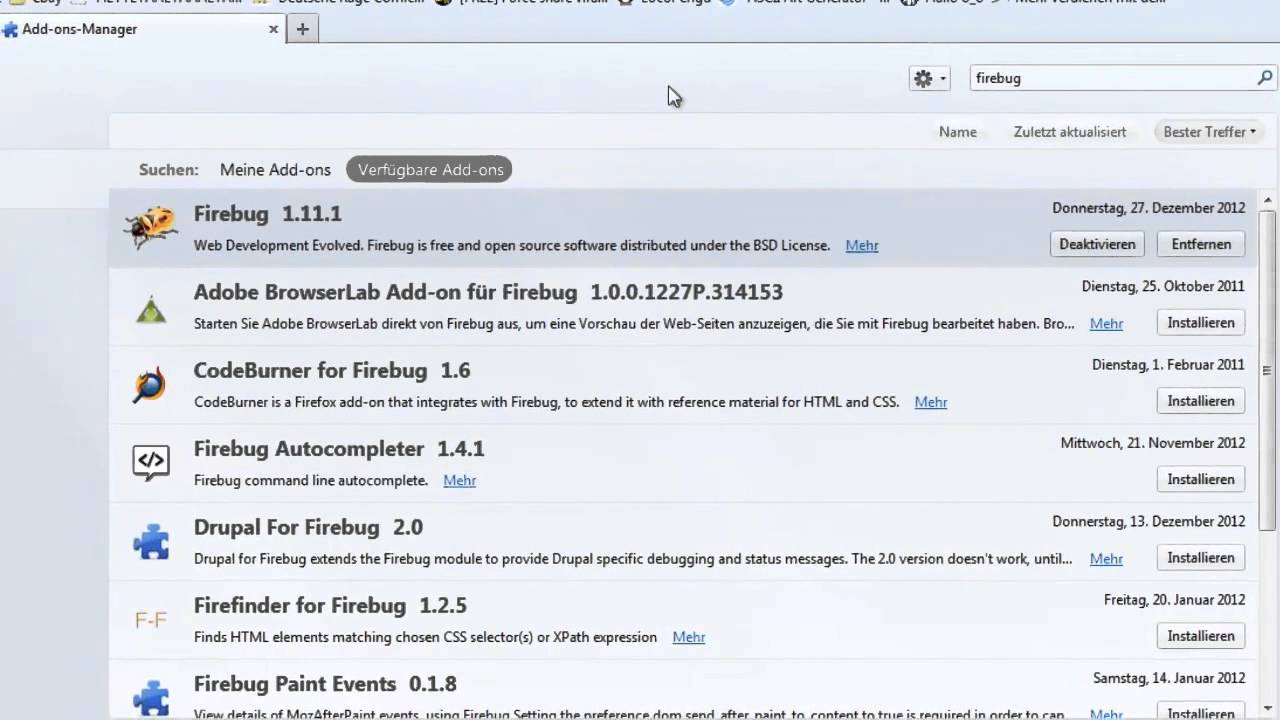Open Mehr link for Firefinder
Image resolution: width=1280 pixels, height=720 pixels.
(688, 637)
